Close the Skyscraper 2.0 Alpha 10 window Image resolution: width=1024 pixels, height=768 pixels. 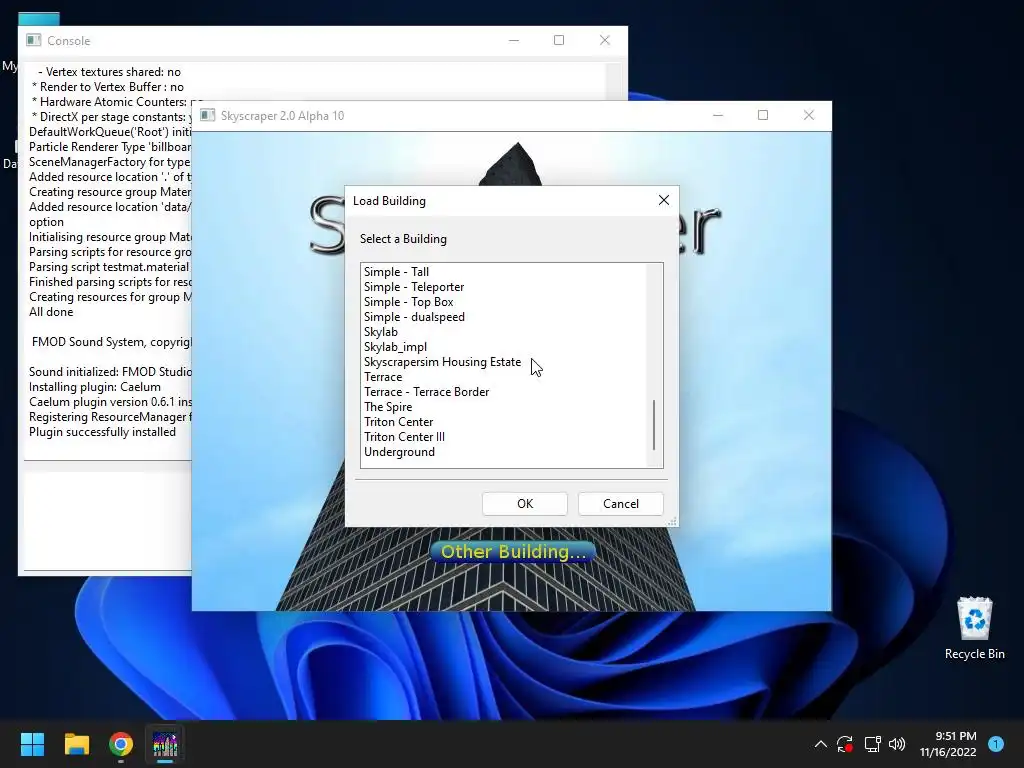click(808, 116)
